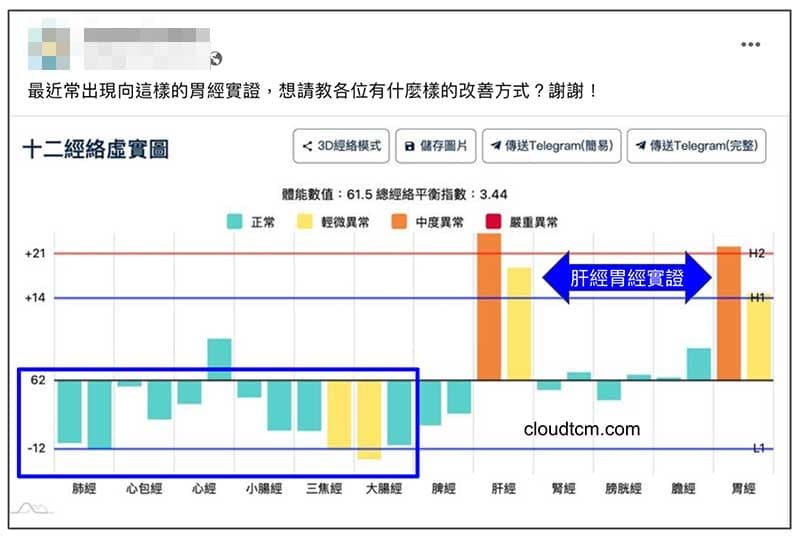Click the 儲存圖片 save button
800x538 pixels.
click(x=435, y=146)
